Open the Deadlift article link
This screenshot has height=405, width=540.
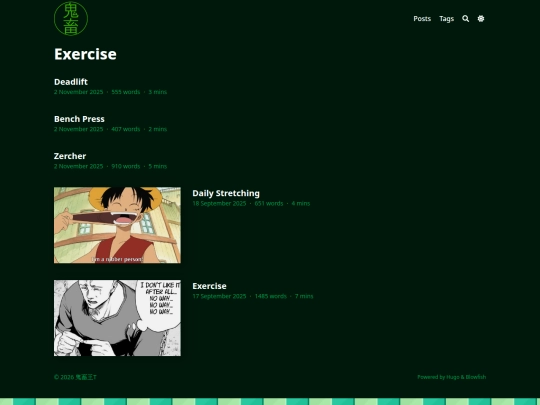pyautogui.click(x=71, y=82)
